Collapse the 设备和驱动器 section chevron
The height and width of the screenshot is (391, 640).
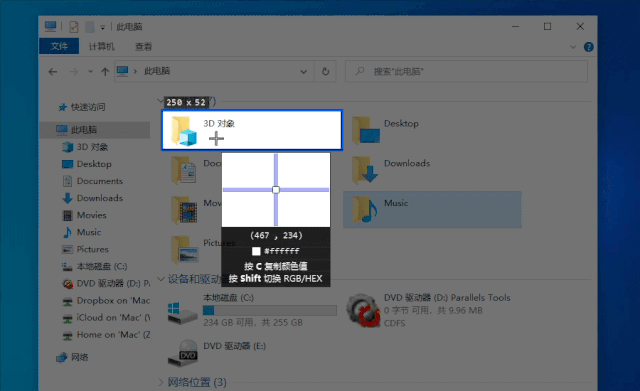161,279
